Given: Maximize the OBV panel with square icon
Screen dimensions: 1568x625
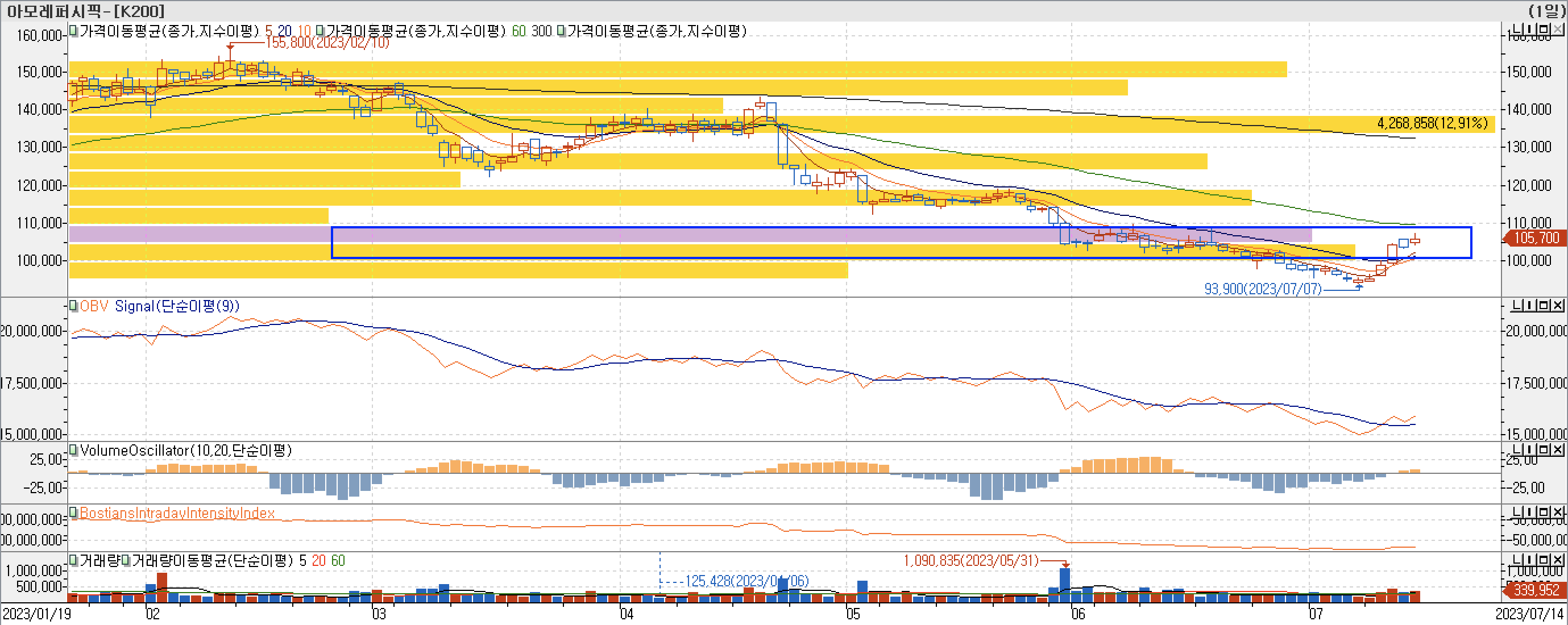Looking at the screenshot, I should [1544, 306].
